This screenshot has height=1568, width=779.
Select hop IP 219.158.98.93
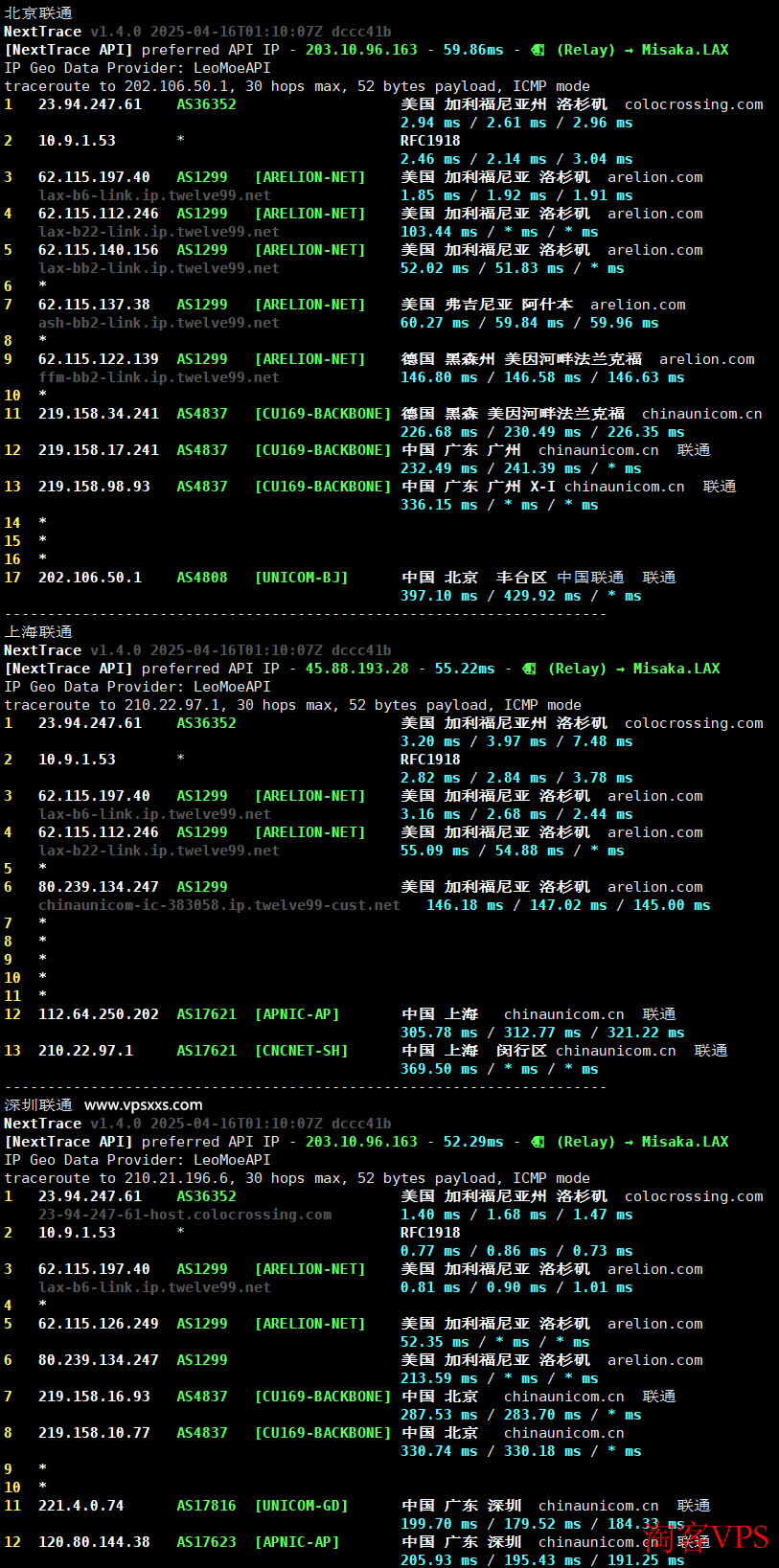point(94,487)
